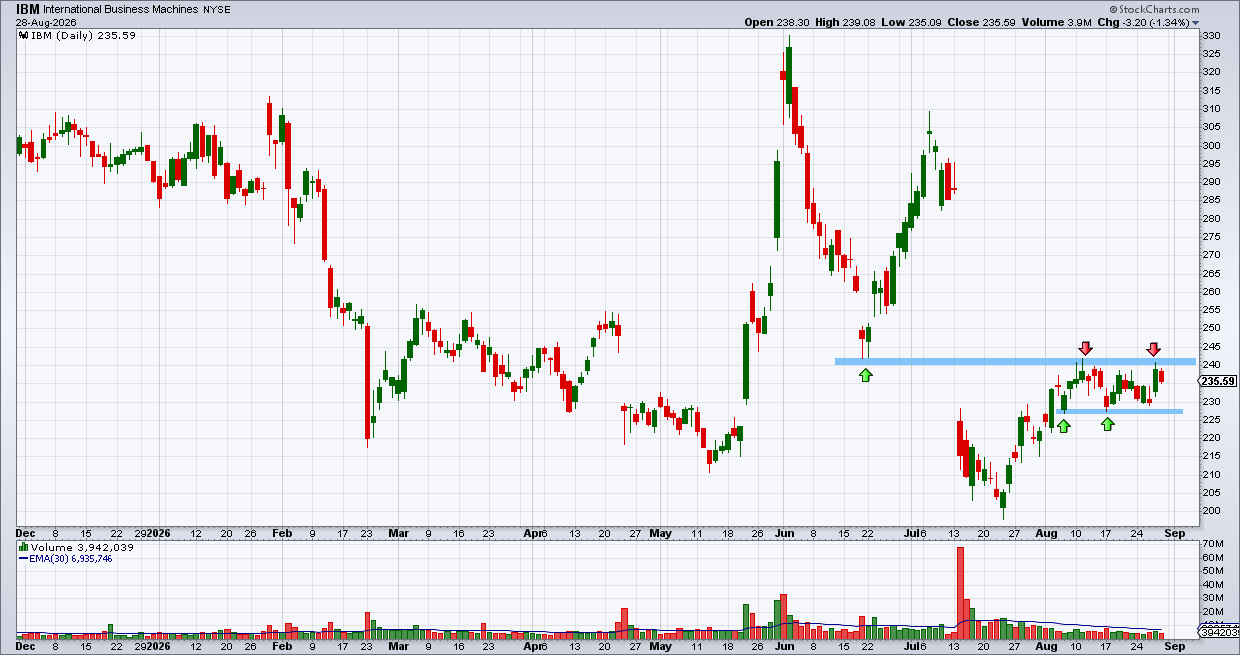This screenshot has height=655, width=1240.
Task: Click the Dec label below the volume panel
Action: coord(27,647)
